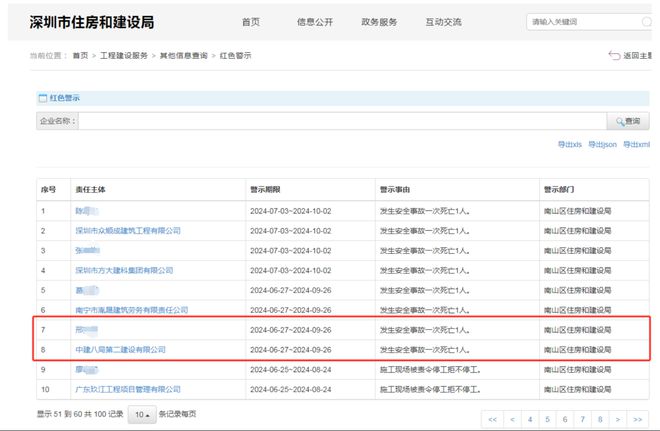This screenshot has width=660, height=431.
Task: Go to page 6
Action: coord(565,419)
